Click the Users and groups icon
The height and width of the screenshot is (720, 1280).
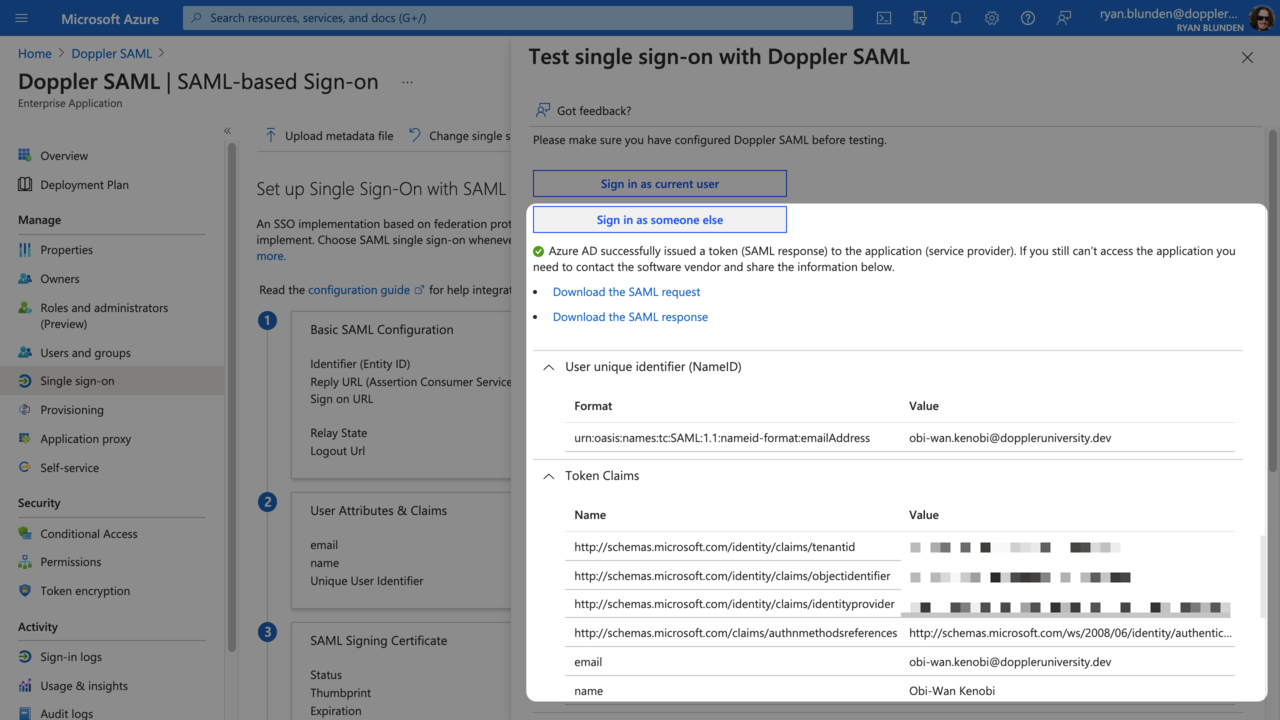click(25, 352)
